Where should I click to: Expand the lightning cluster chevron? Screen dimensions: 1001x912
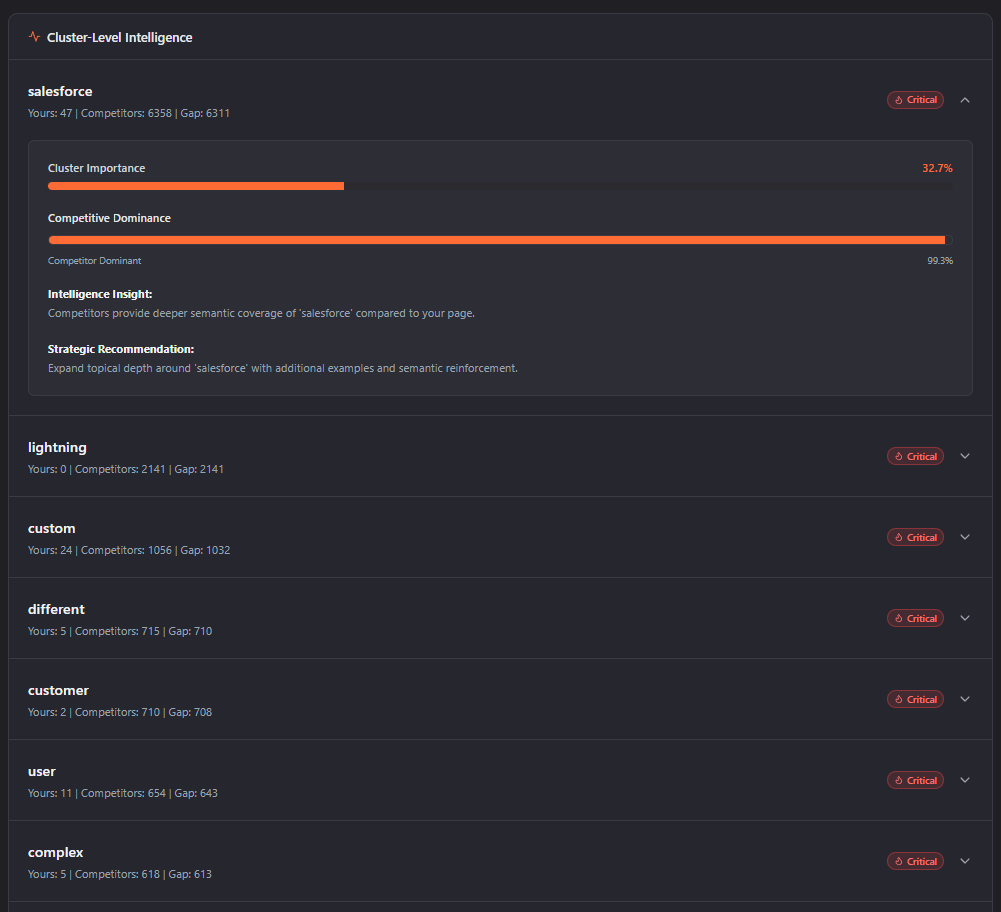(964, 456)
